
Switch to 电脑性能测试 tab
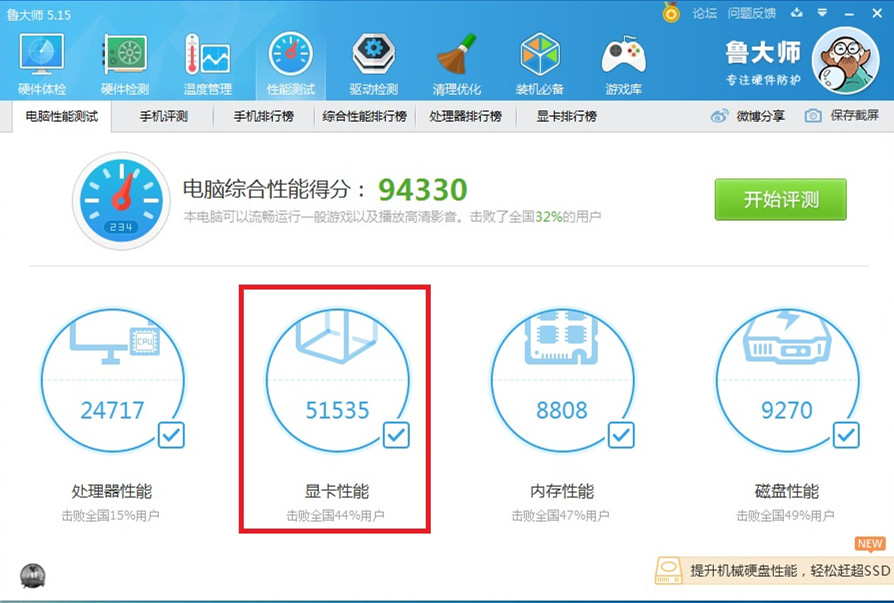tap(62, 116)
